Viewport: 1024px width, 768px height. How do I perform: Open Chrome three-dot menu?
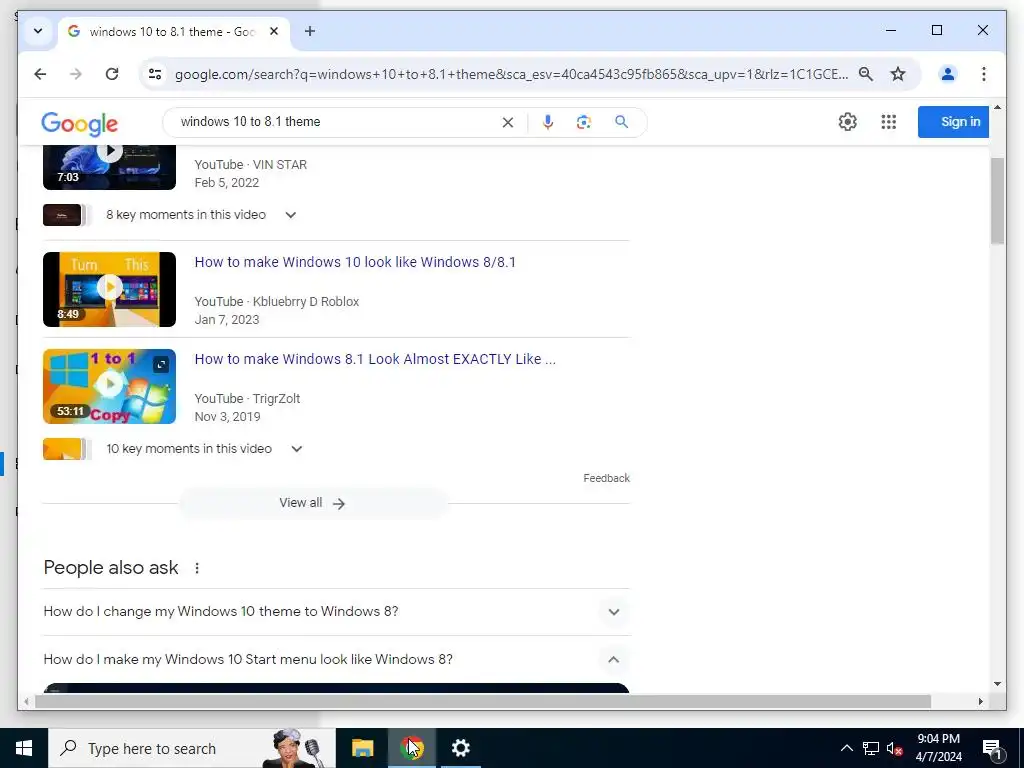click(984, 74)
